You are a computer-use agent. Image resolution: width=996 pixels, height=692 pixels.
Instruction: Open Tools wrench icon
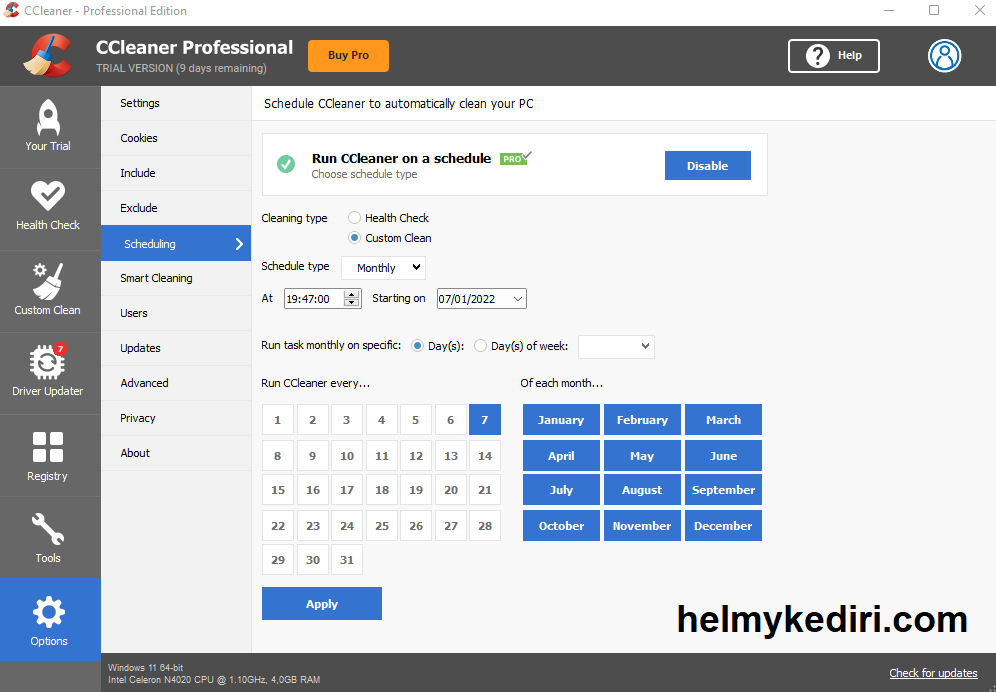coord(48,529)
